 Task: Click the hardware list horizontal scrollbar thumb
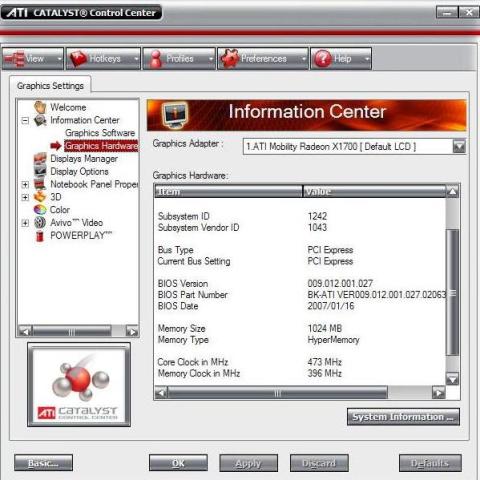tap(277, 393)
